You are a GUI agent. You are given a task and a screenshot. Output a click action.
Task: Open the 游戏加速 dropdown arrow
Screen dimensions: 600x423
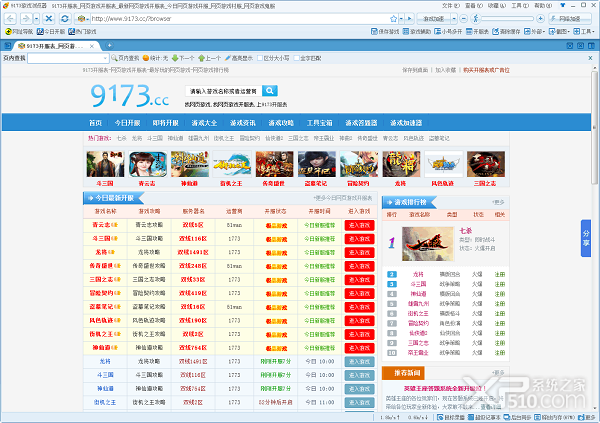(454, 18)
